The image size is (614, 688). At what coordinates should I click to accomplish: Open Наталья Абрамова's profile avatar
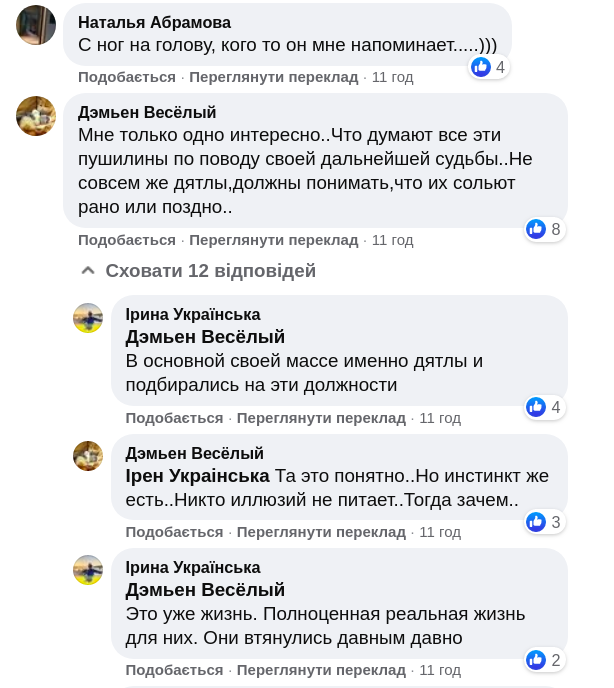coord(36,25)
